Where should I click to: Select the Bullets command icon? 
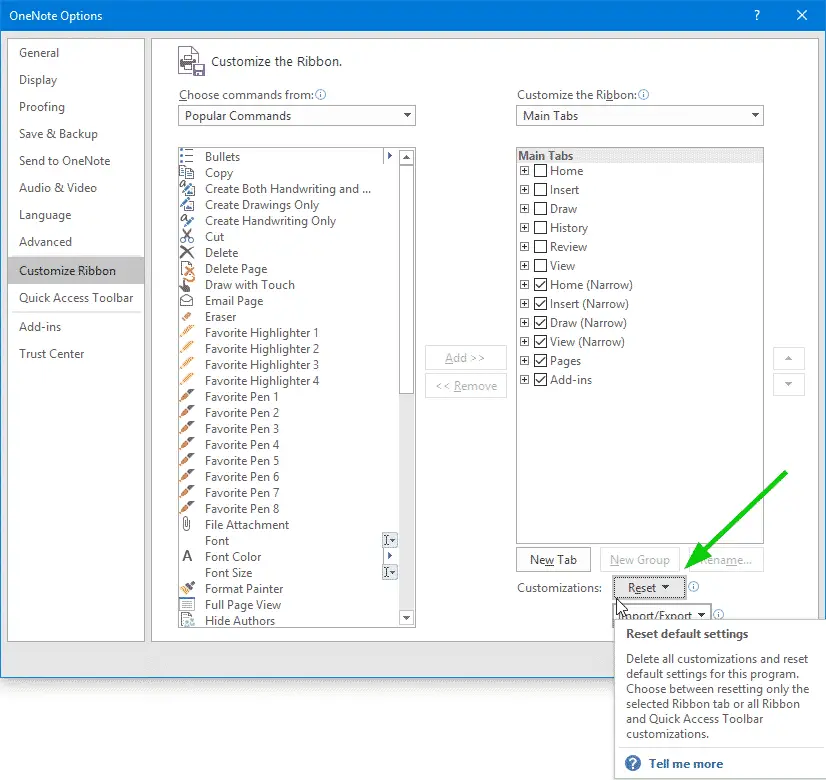[x=187, y=156]
